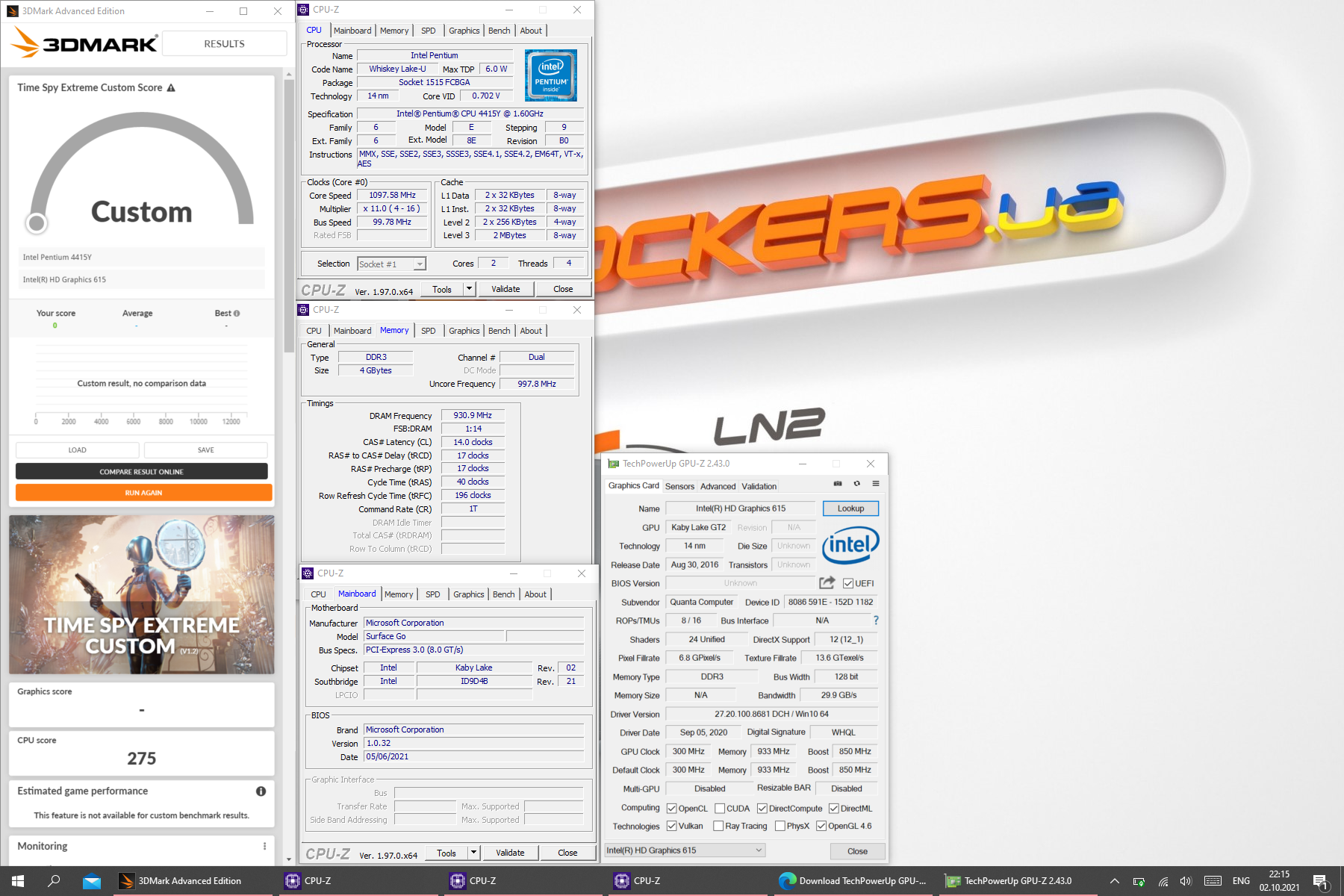
Task: Expand Tools dropdown arrow in top CPU-Z window
Action: point(470,289)
